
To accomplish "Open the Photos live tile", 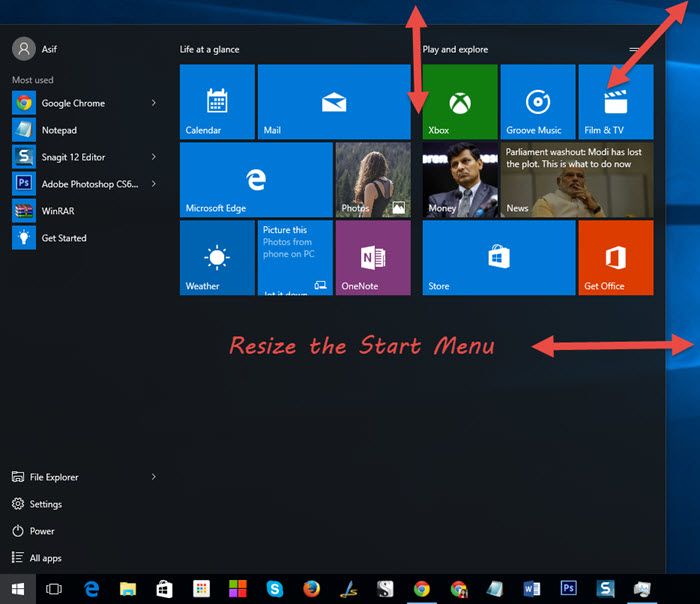I will (373, 179).
